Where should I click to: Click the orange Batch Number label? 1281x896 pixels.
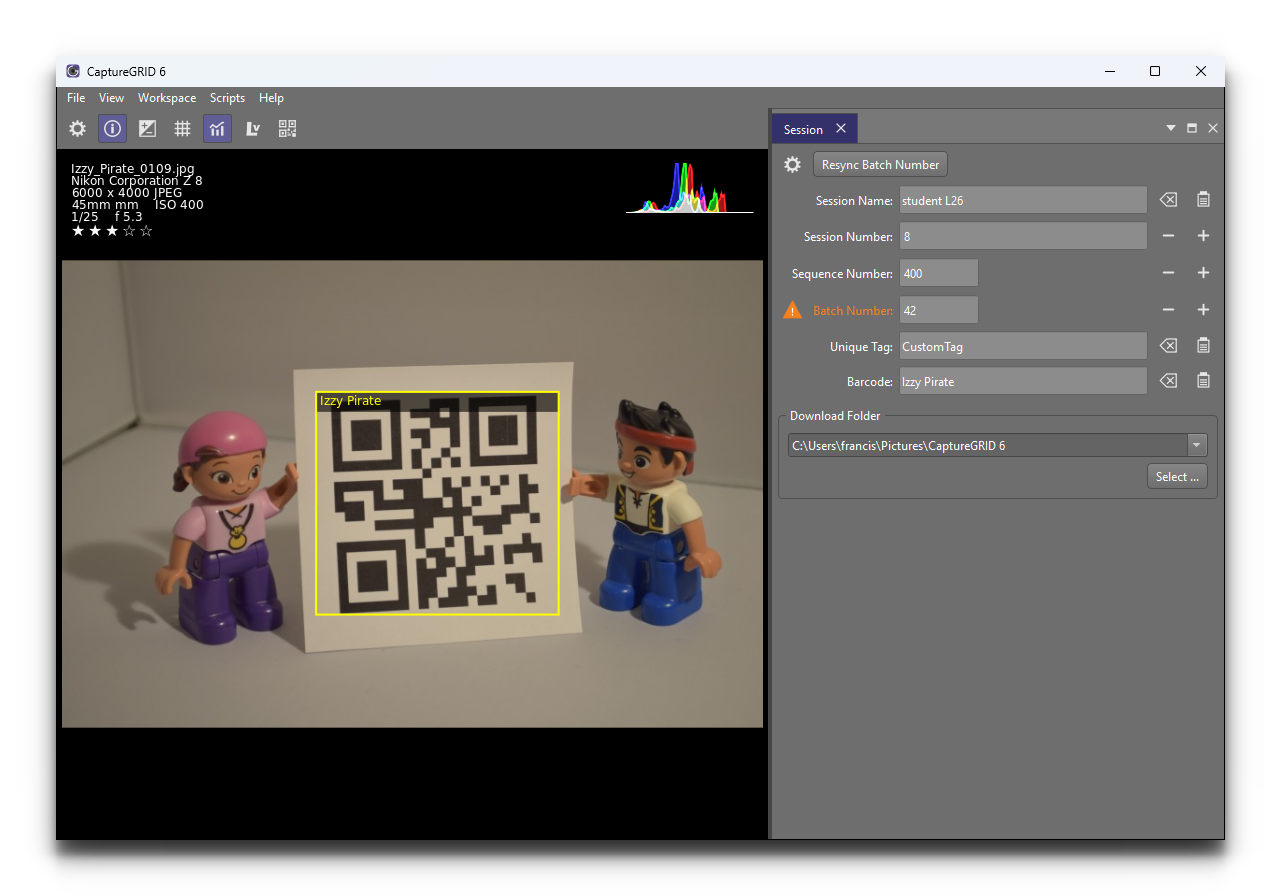pyautogui.click(x=853, y=310)
